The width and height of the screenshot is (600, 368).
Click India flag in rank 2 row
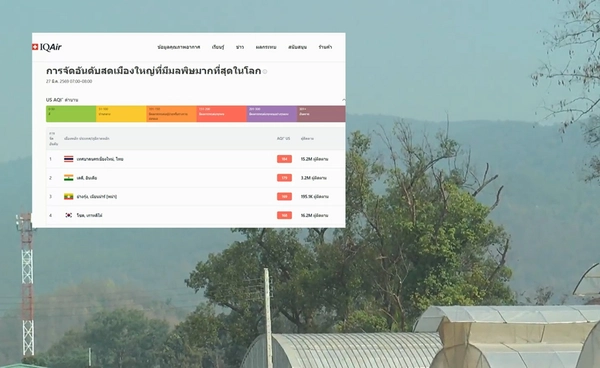point(68,177)
